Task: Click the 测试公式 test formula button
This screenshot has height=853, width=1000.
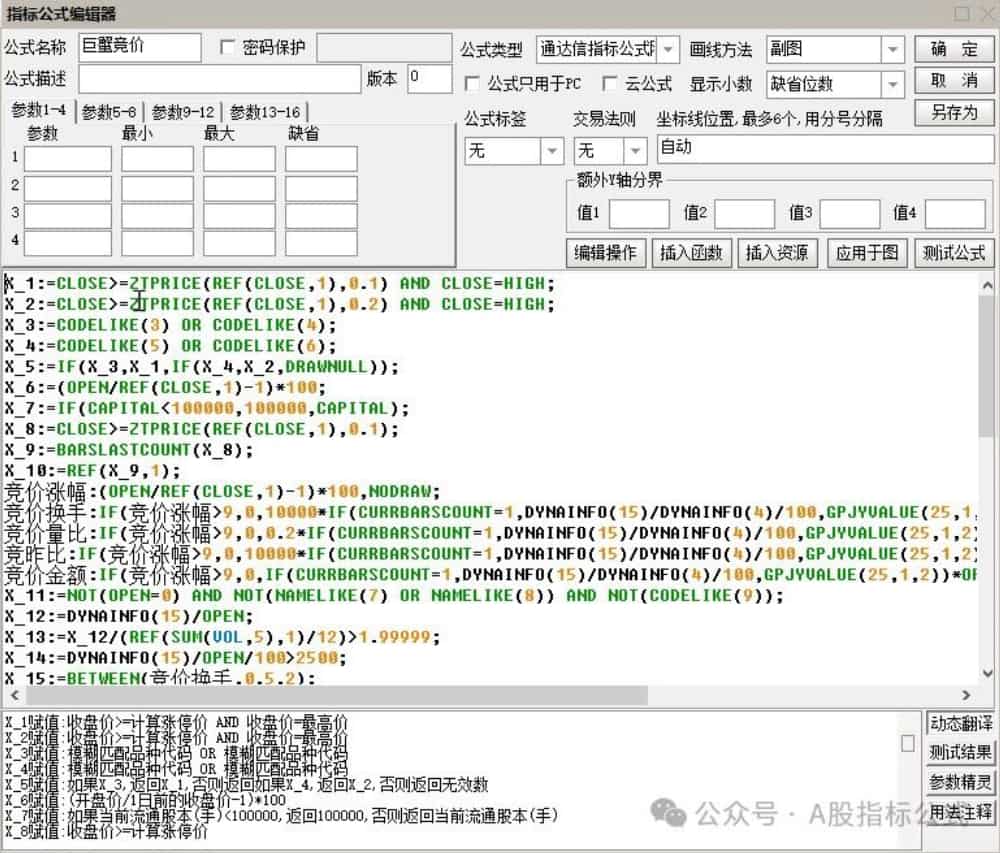Action: (954, 253)
